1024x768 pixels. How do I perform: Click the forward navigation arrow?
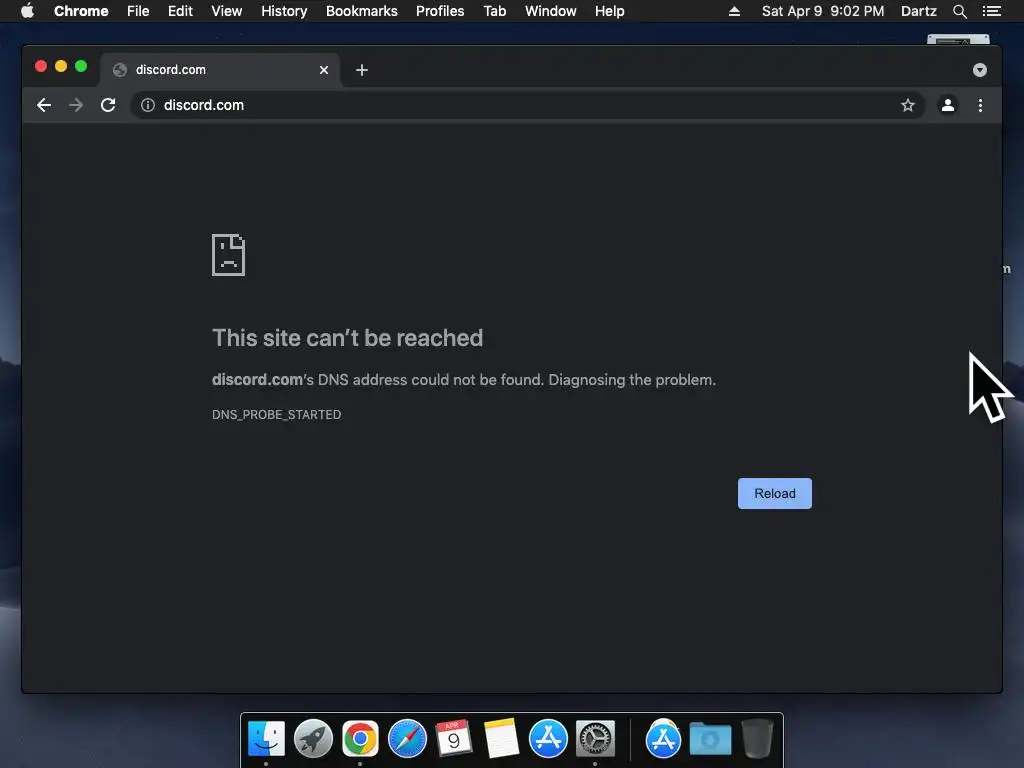point(76,105)
